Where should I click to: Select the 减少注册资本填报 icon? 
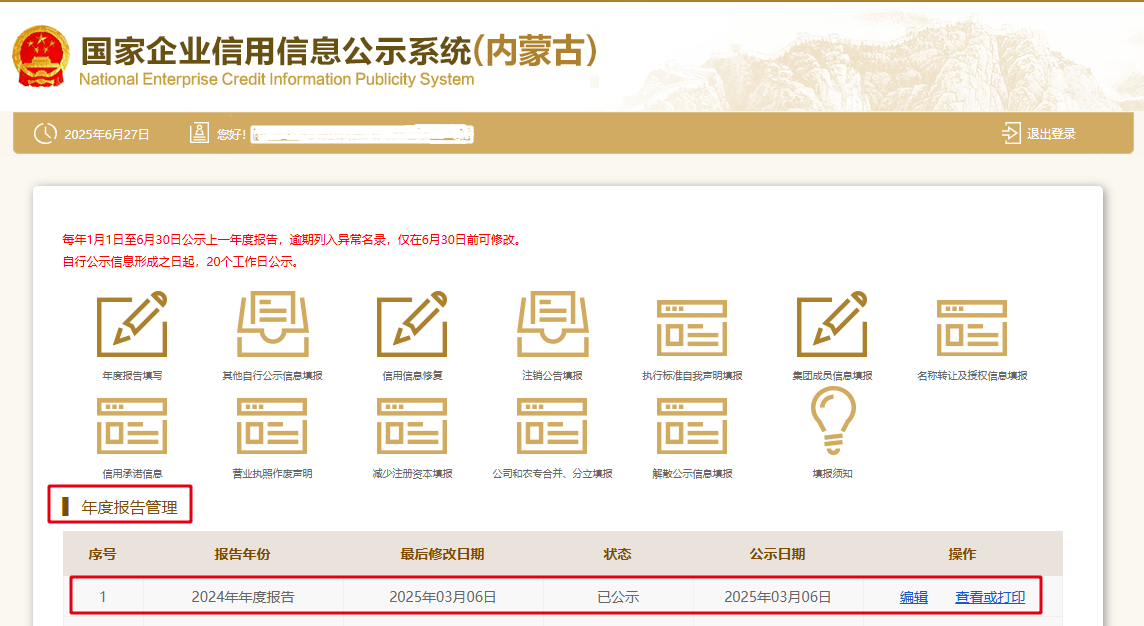coord(412,425)
